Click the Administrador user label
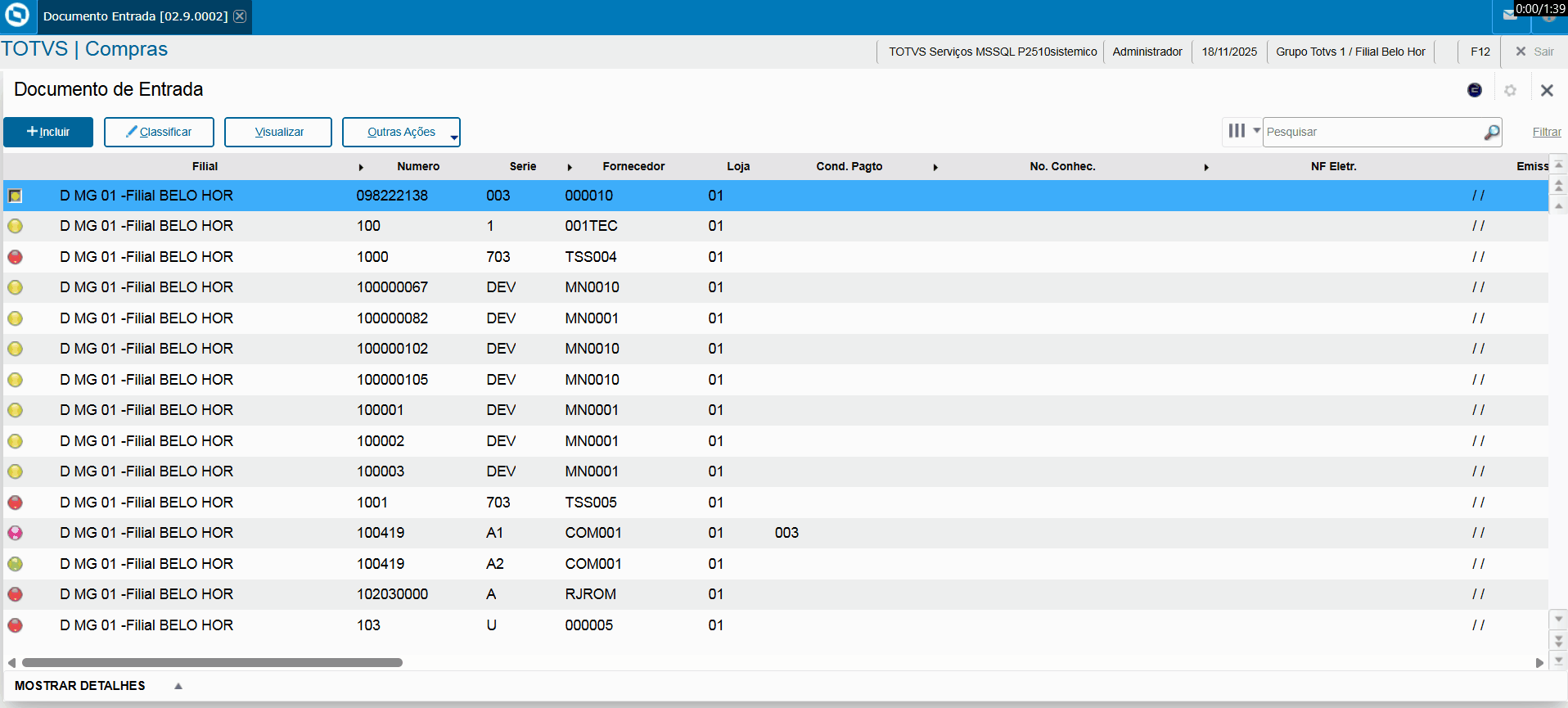The height and width of the screenshot is (708, 1568). [x=1147, y=52]
